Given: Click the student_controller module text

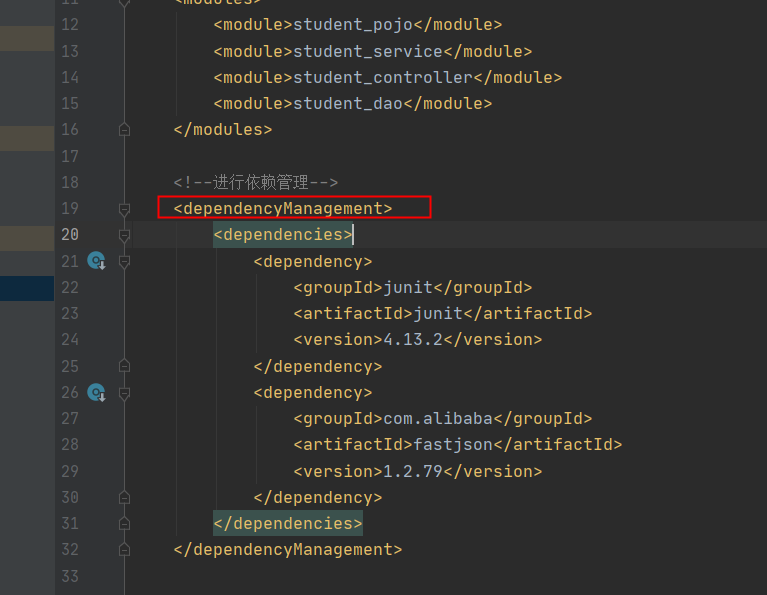Looking at the screenshot, I should coord(383,77).
